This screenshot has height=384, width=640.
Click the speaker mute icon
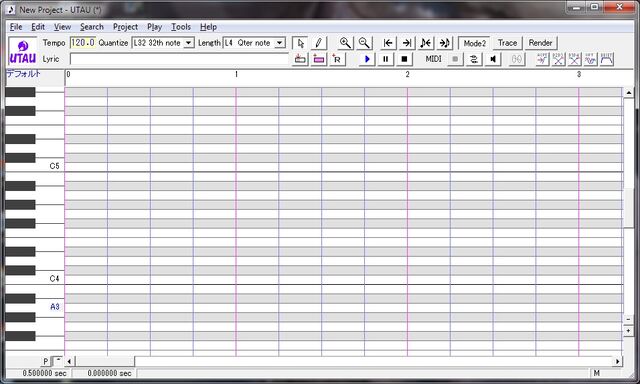pyautogui.click(x=493, y=59)
